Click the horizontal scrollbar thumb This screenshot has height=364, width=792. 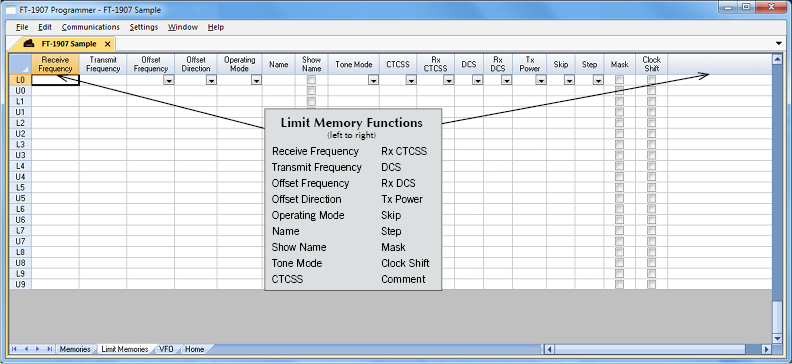tap(650, 349)
